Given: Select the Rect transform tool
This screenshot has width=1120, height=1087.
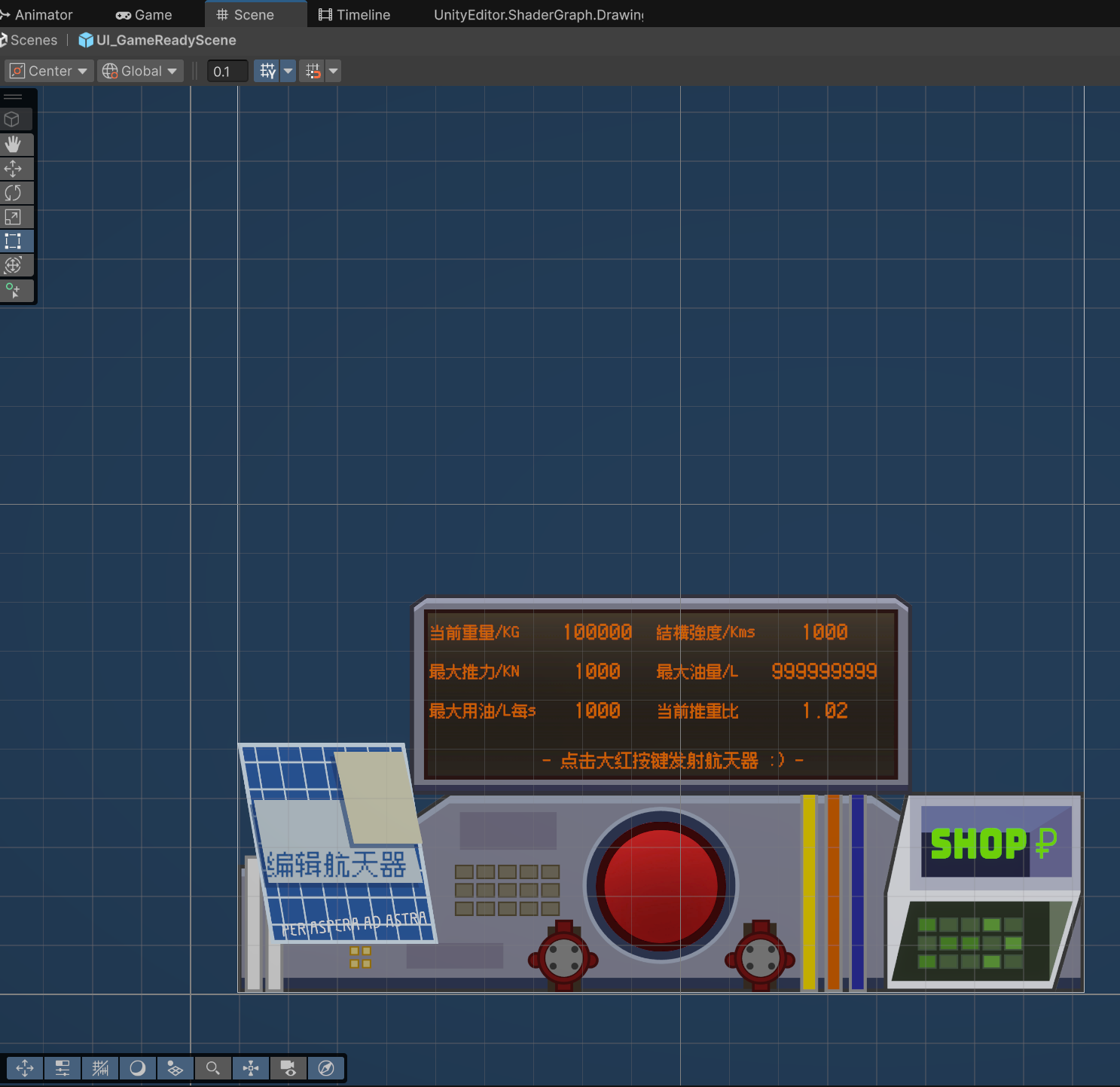Looking at the screenshot, I should pos(14,241).
